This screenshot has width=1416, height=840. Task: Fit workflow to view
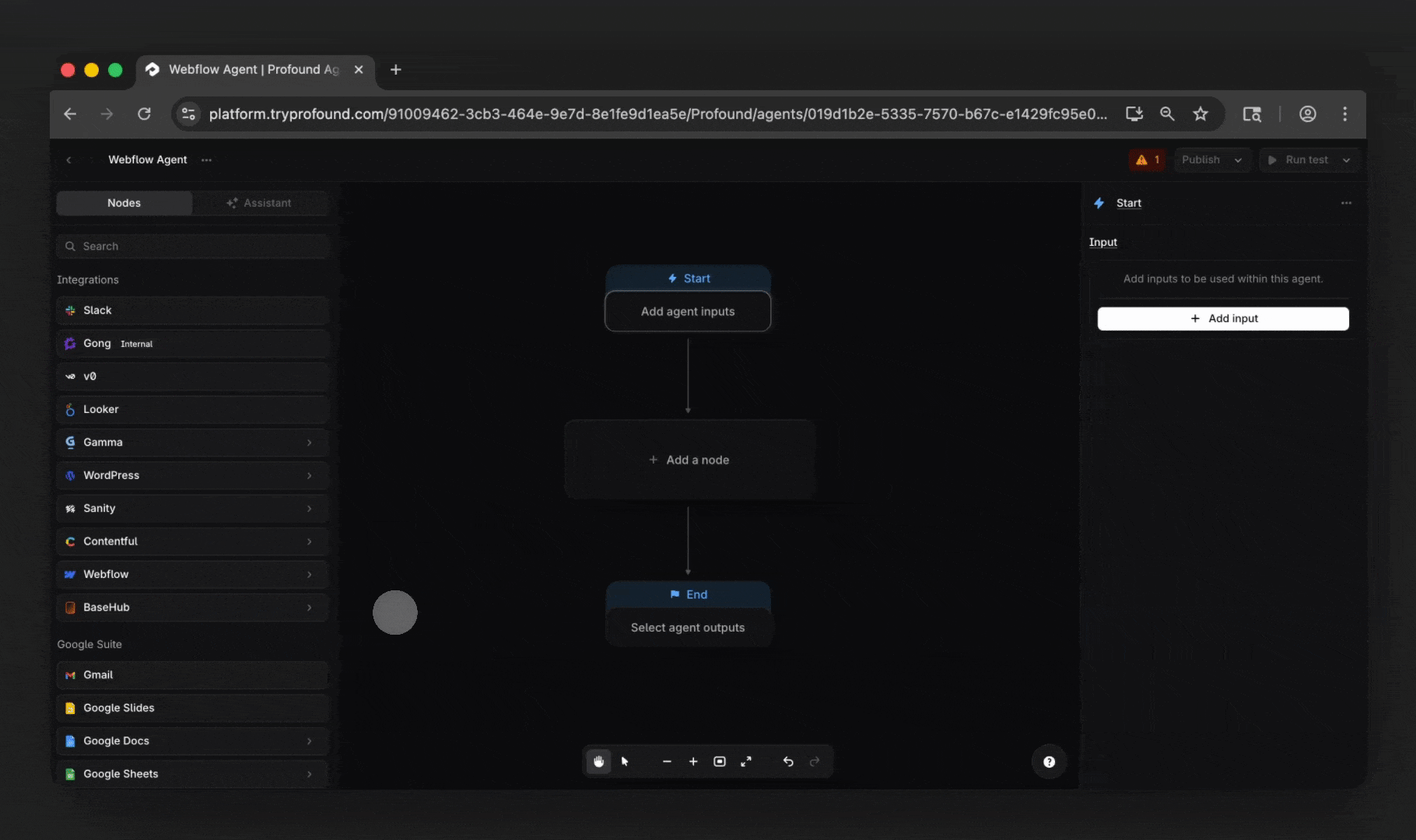click(x=720, y=761)
